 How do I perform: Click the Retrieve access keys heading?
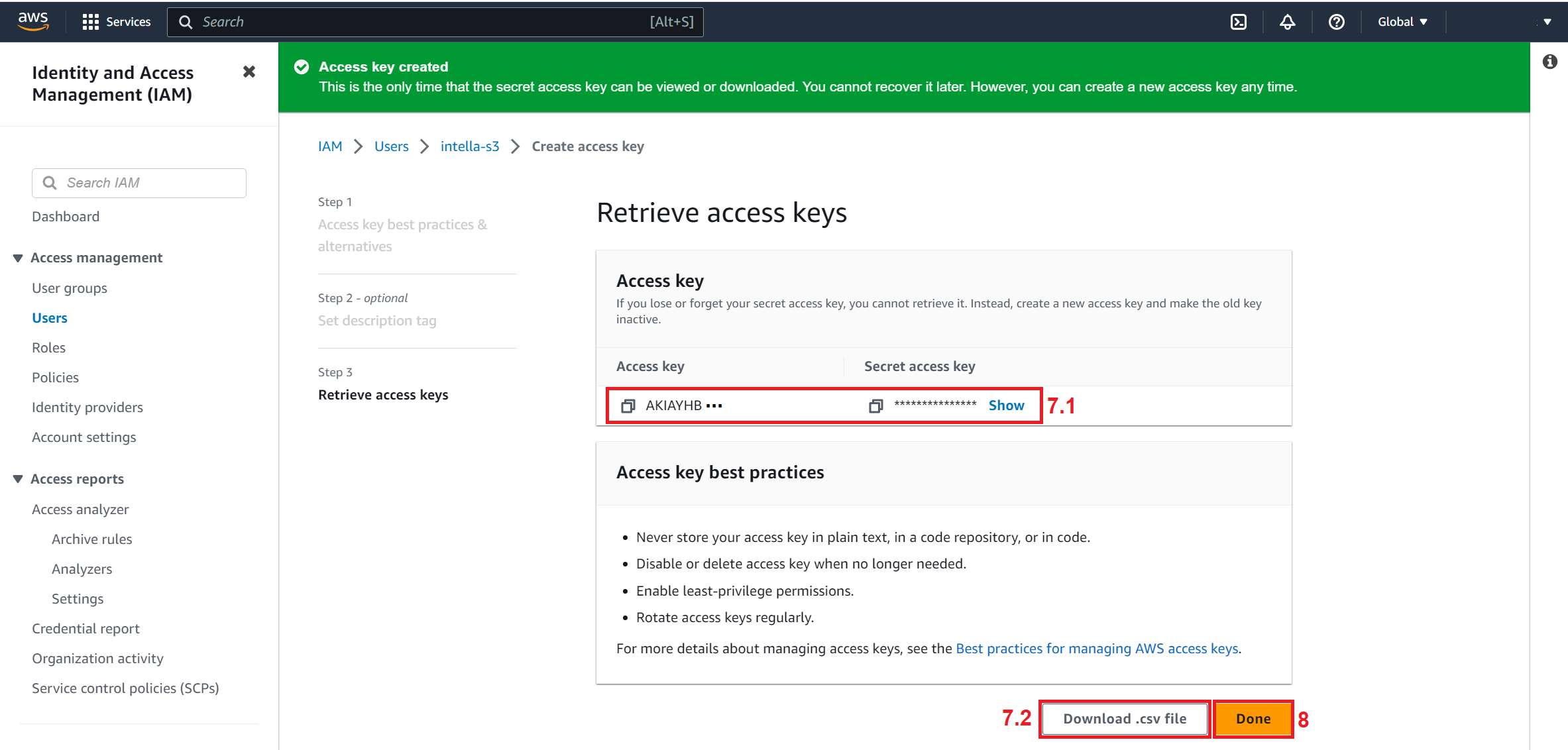722,213
